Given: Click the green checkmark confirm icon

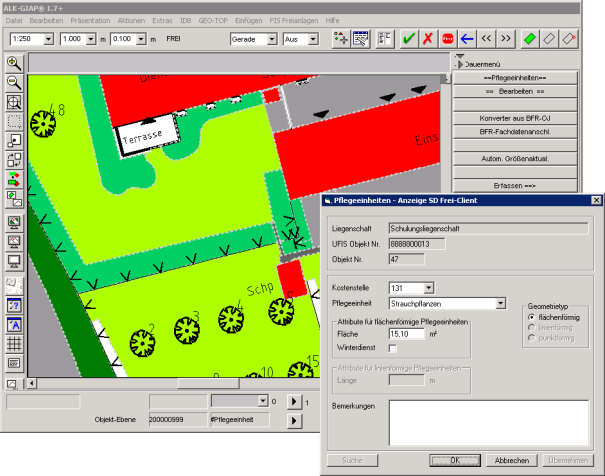Looking at the screenshot, I should pos(409,39).
